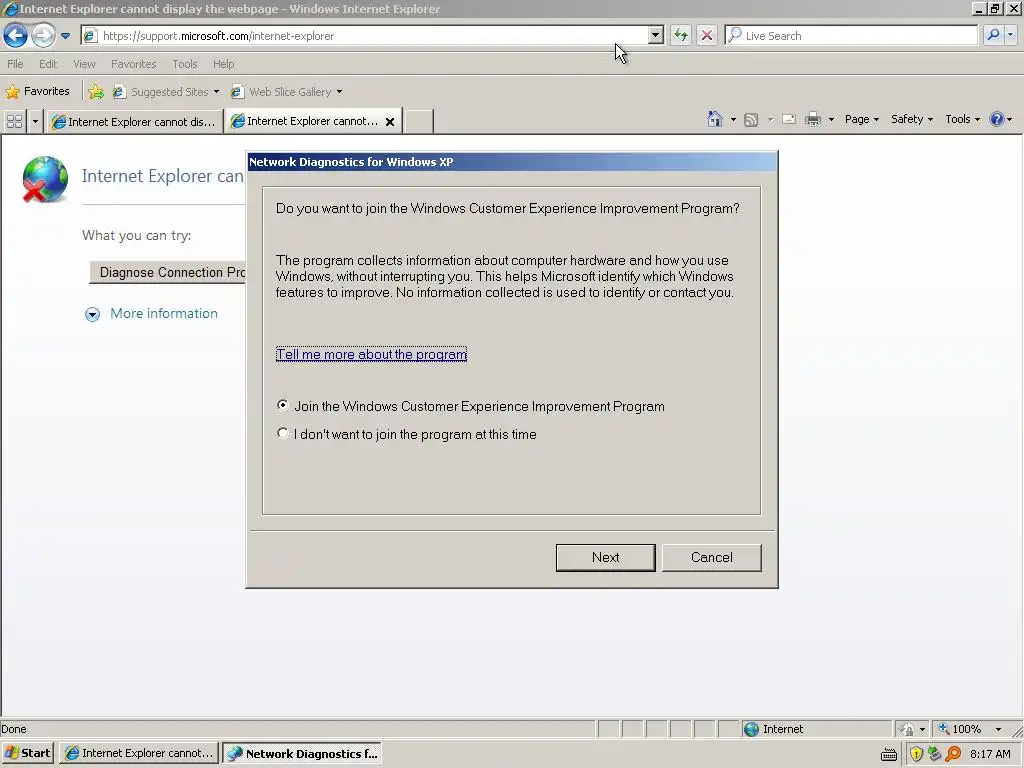Viewport: 1024px width, 768px height.
Task: Select Join the Customer Experience Improvement Program
Action: pyautogui.click(x=470, y=406)
